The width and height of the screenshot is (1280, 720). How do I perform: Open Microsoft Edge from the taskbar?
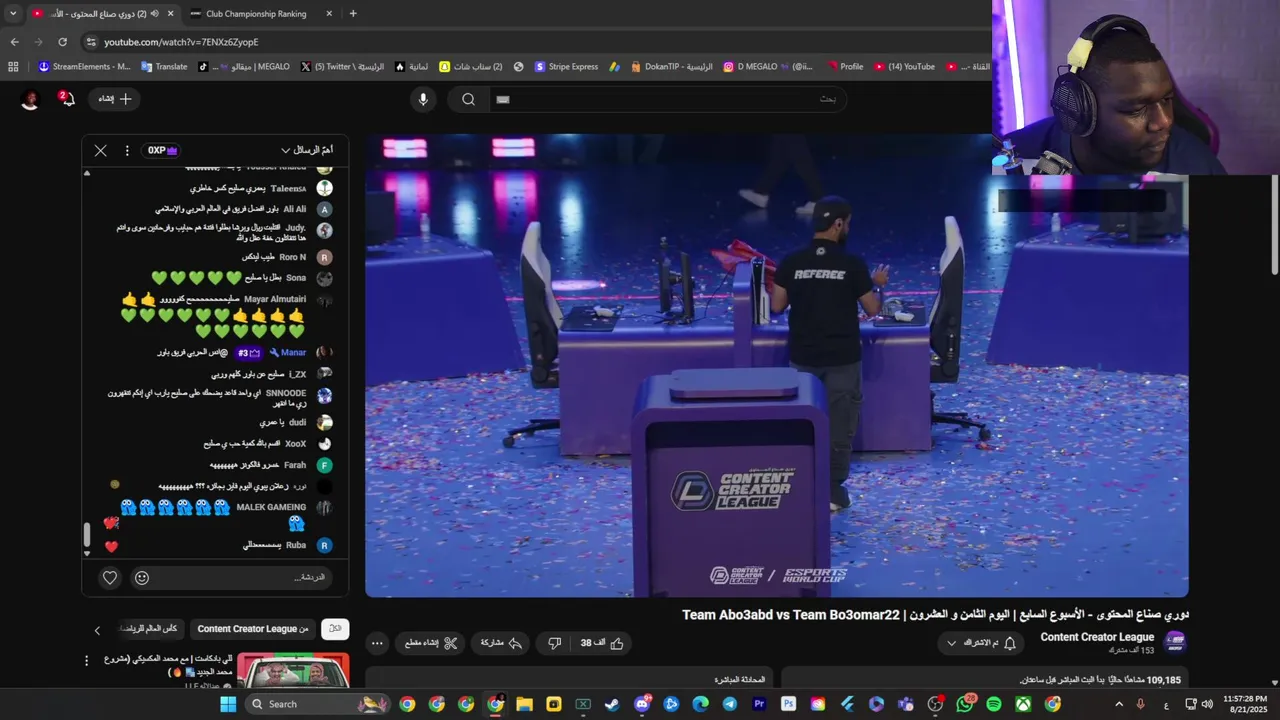(701, 704)
